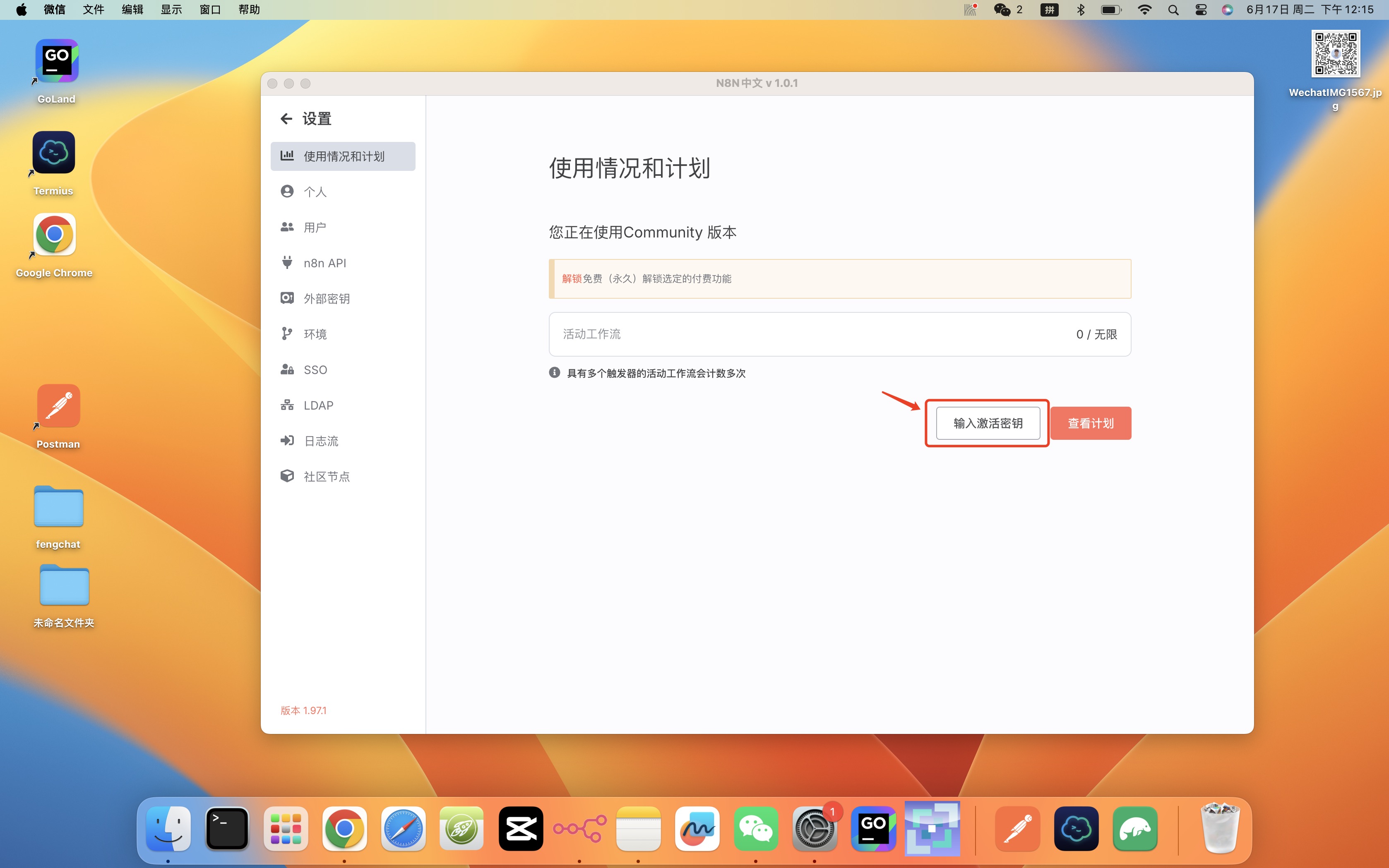The width and height of the screenshot is (1389, 868).
Task: Switch input method via 拼 icon
Action: (x=1049, y=10)
